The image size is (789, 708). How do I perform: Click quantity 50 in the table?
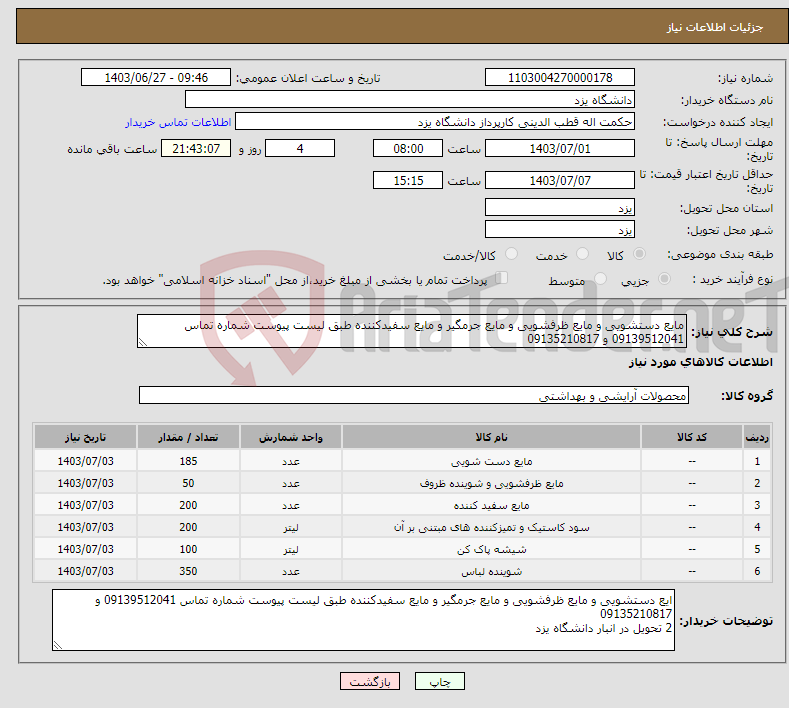(188, 483)
